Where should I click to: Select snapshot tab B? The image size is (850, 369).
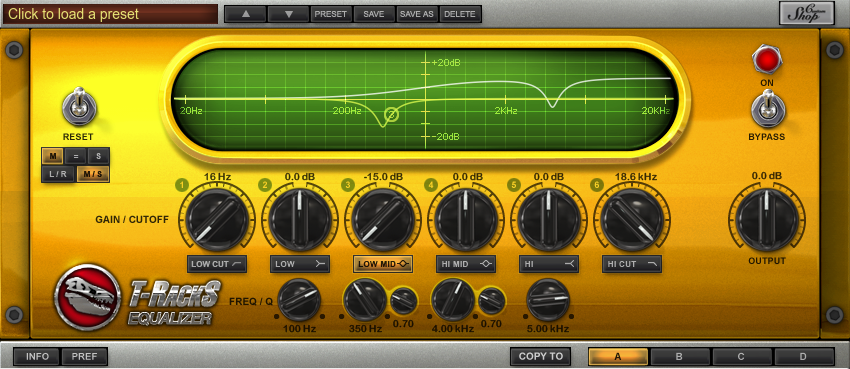pos(680,357)
